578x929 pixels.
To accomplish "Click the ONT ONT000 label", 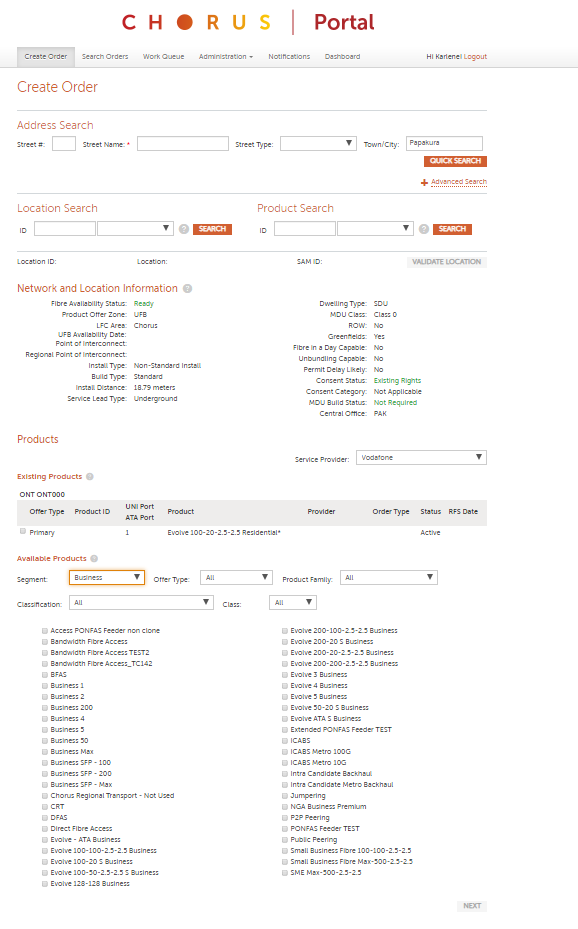I will pyautogui.click(x=42, y=495).
